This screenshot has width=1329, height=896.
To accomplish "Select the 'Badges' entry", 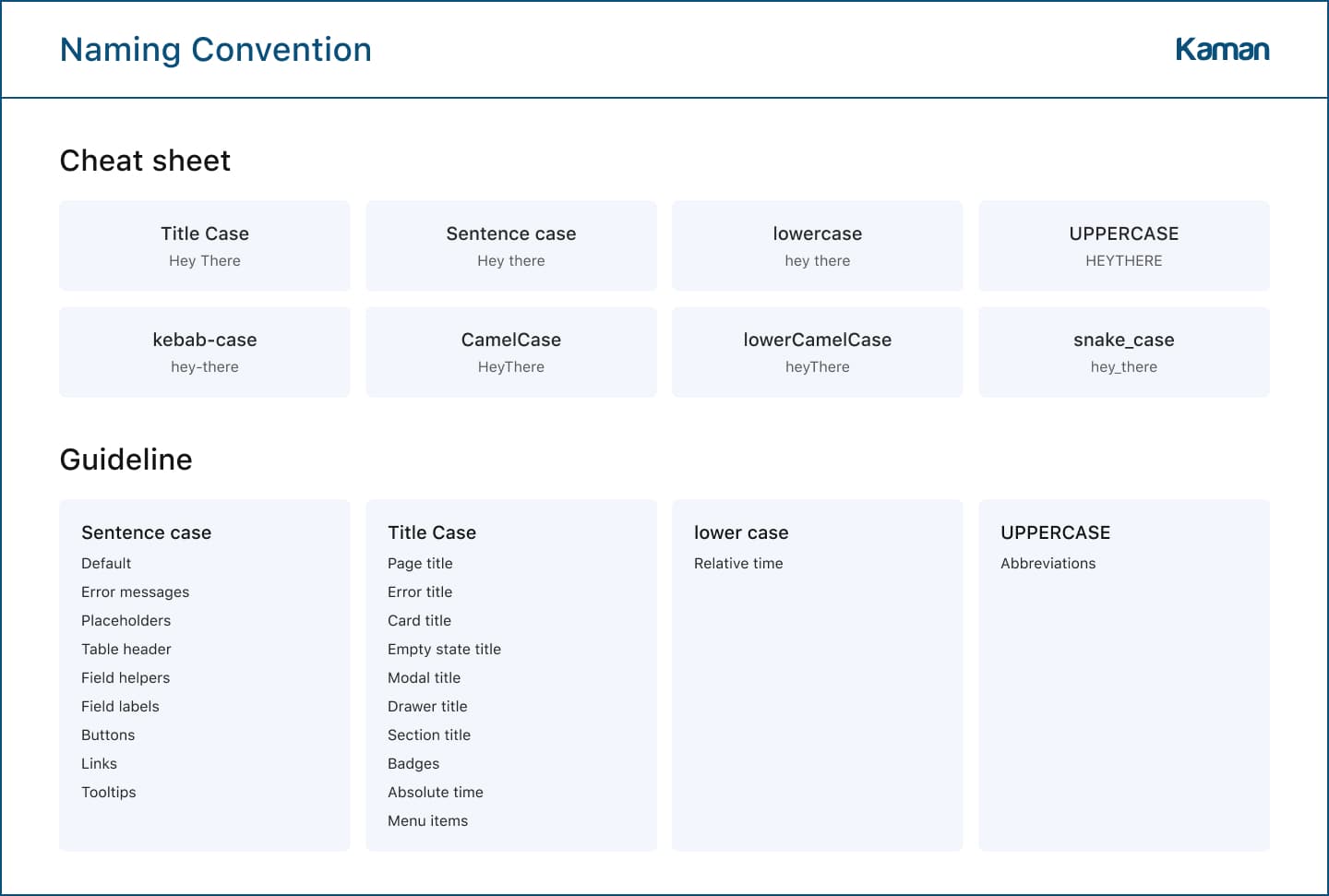I will pos(413,764).
